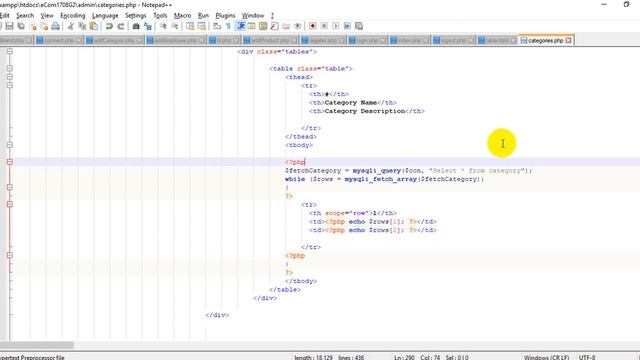
Task: Switch to the login.php tab
Action: pos(367,40)
